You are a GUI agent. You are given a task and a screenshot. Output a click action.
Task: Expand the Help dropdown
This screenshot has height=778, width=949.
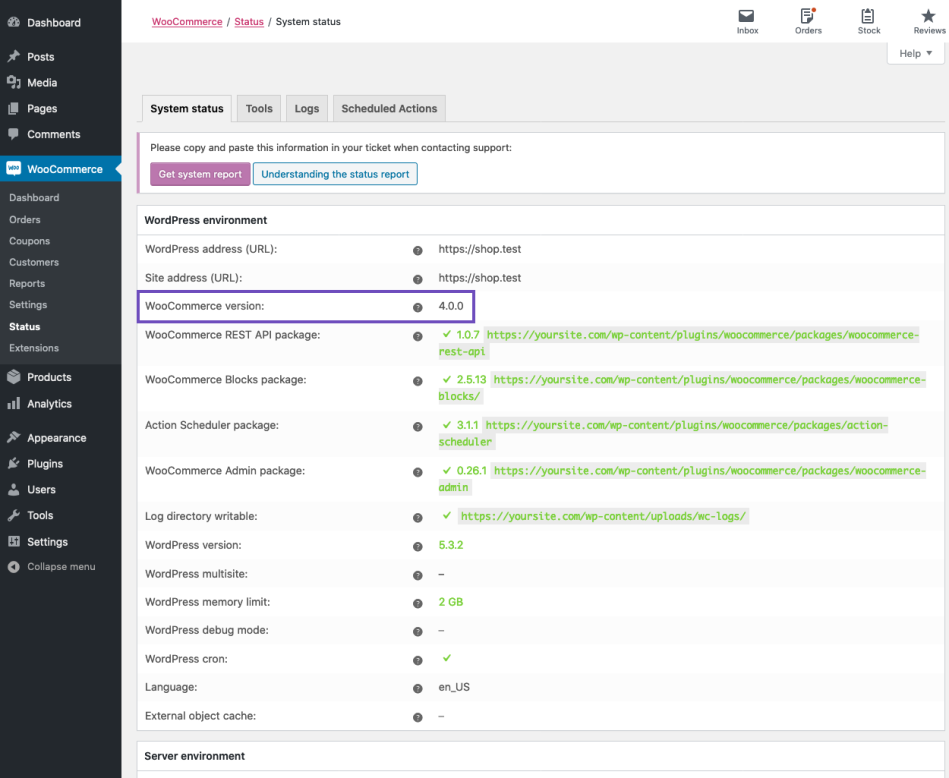click(915, 54)
